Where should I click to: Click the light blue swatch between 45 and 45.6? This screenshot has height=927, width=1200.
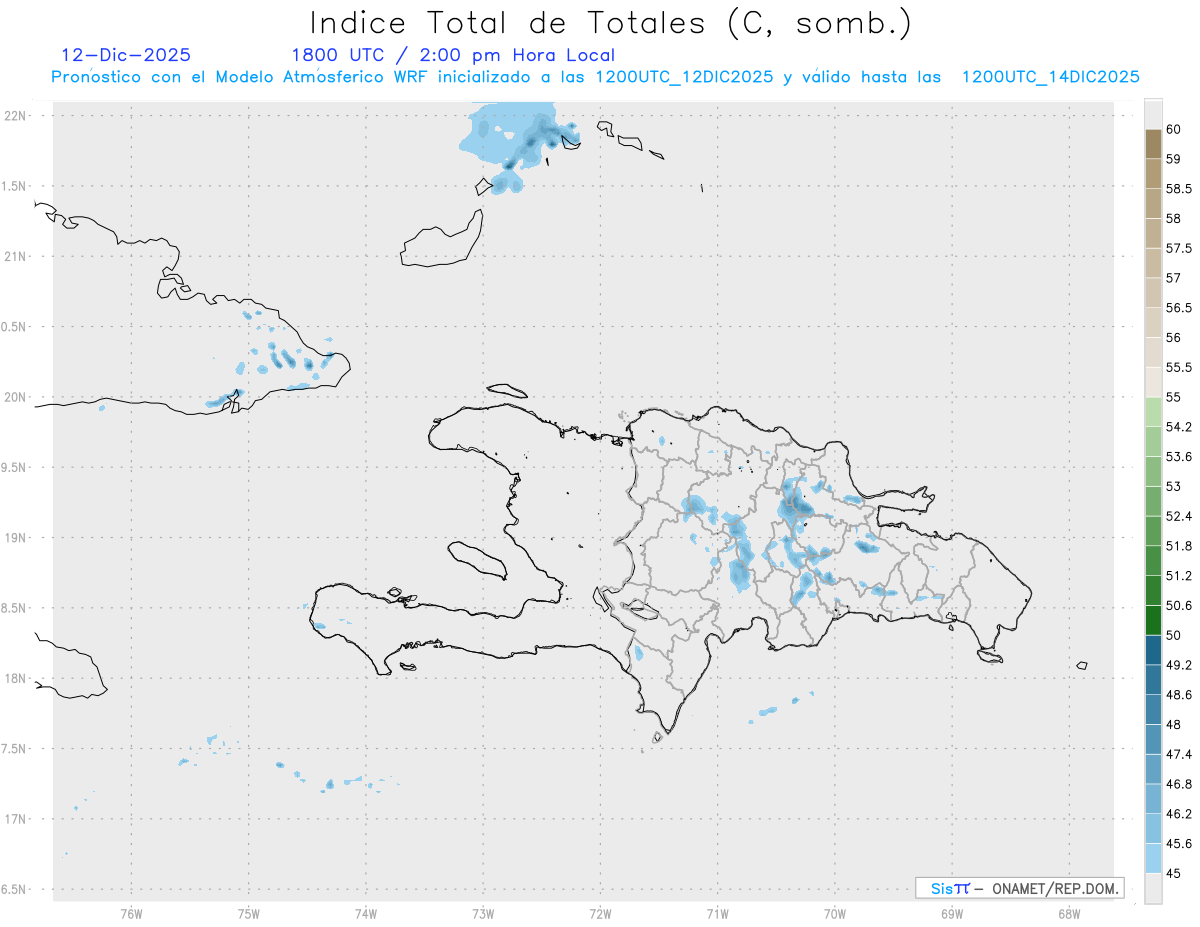pyautogui.click(x=1153, y=858)
